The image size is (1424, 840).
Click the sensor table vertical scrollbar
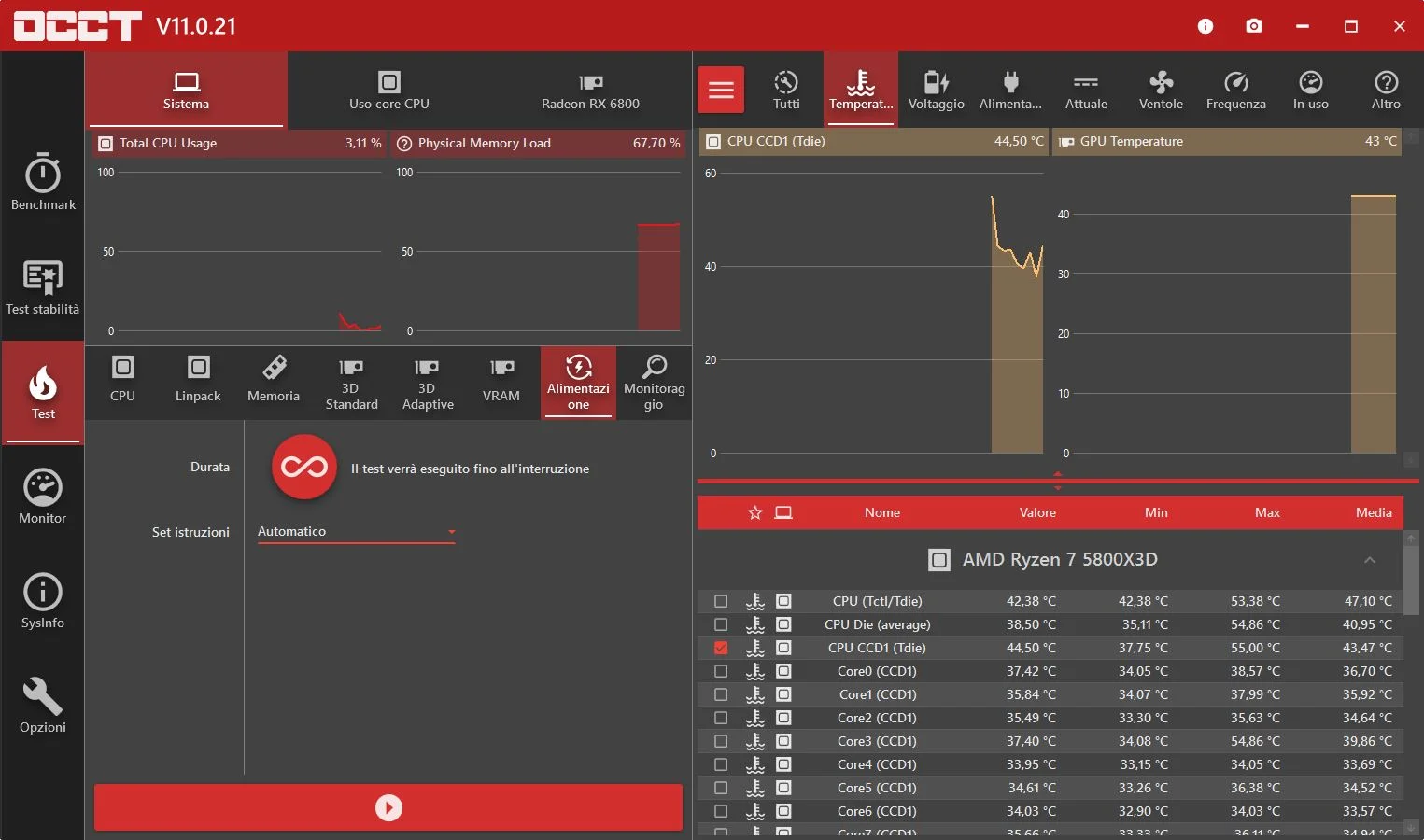coord(1411,579)
